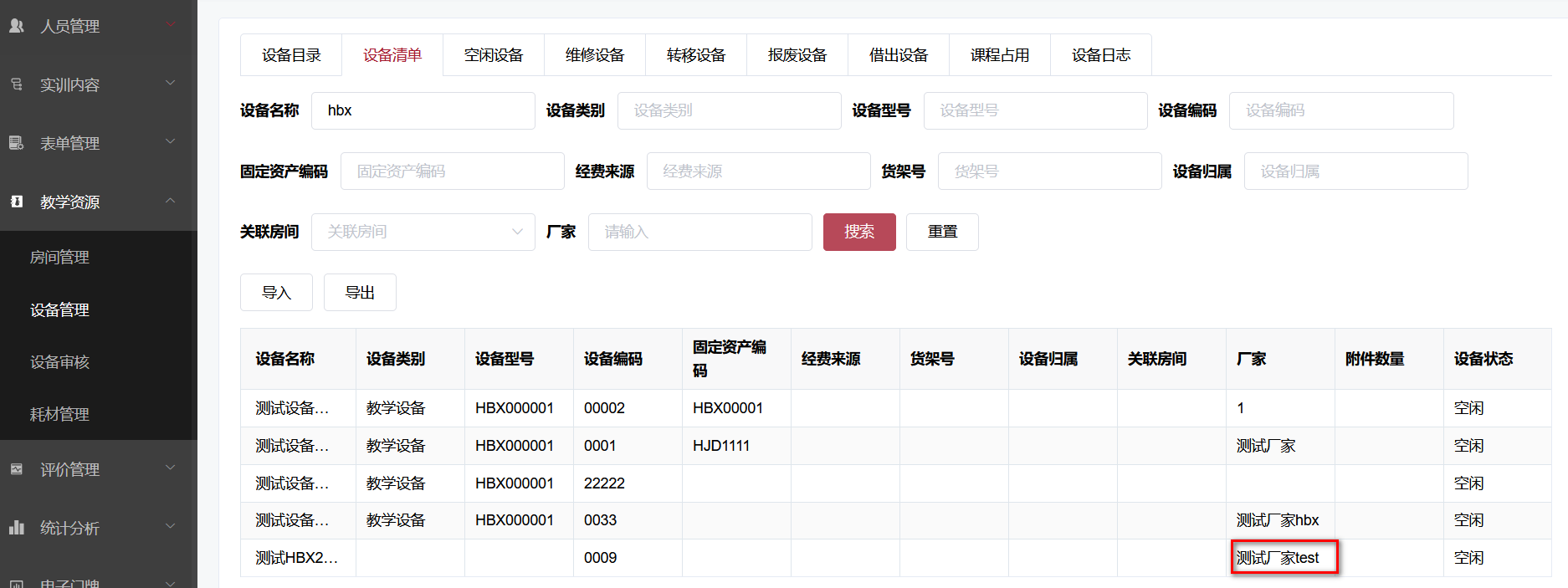Switch to the 课程占用 tab
Viewport: 1568px width, 588px height.
(1000, 55)
